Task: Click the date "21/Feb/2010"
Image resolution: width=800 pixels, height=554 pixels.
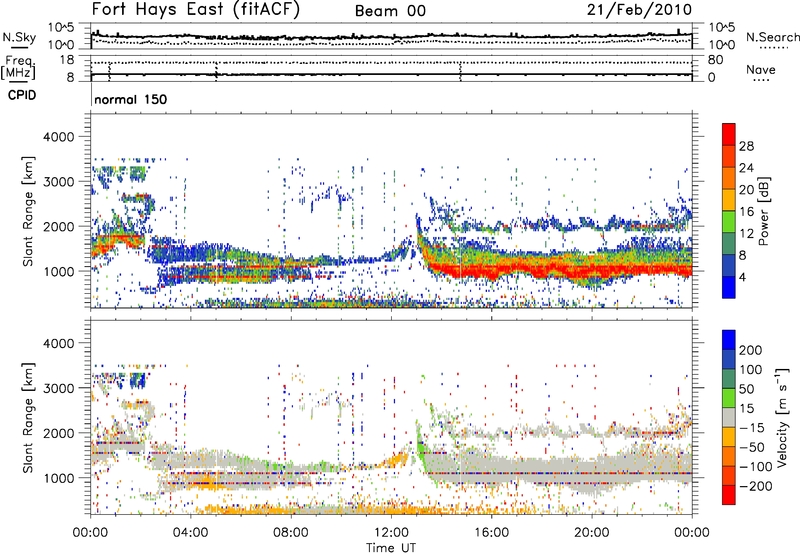Action: point(639,10)
